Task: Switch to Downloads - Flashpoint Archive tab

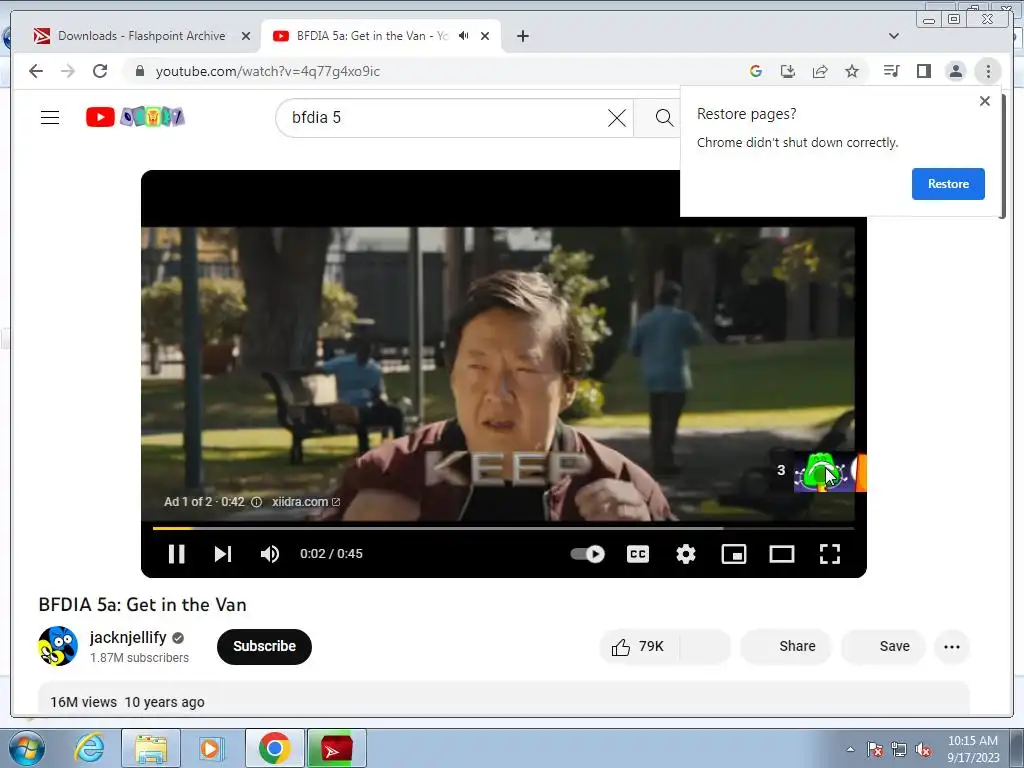Action: coord(142,36)
